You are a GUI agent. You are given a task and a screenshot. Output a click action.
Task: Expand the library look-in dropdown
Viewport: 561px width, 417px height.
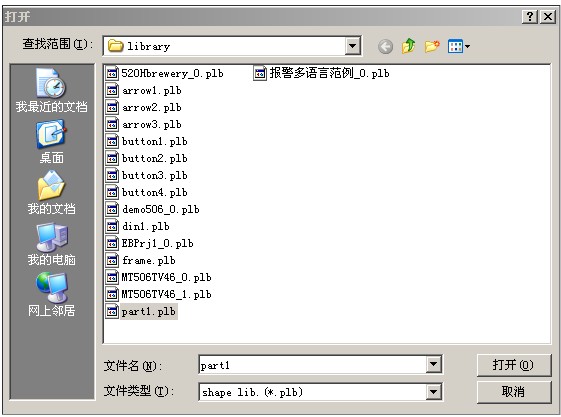352,46
